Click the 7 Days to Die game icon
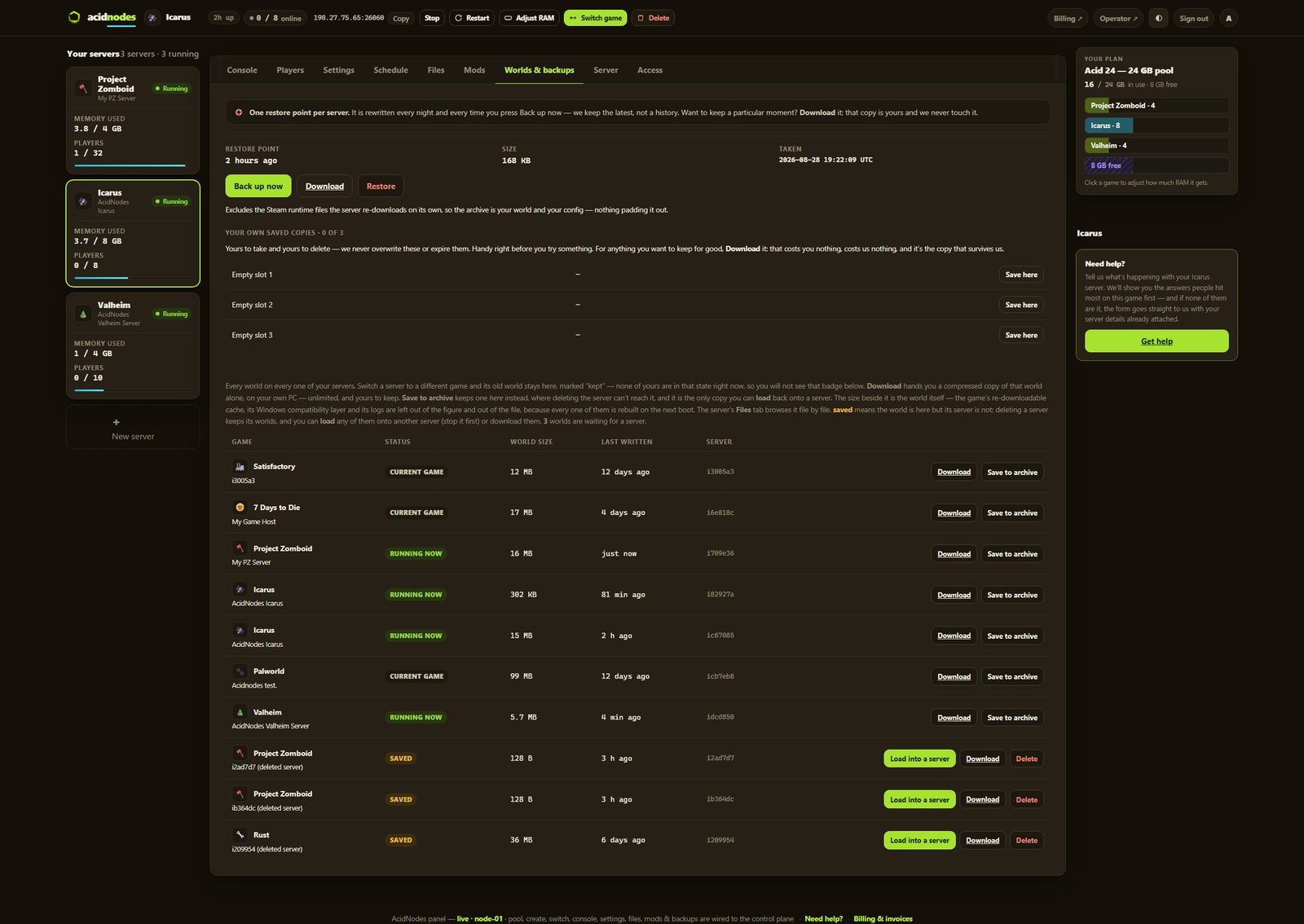1304x924 pixels. point(240,508)
